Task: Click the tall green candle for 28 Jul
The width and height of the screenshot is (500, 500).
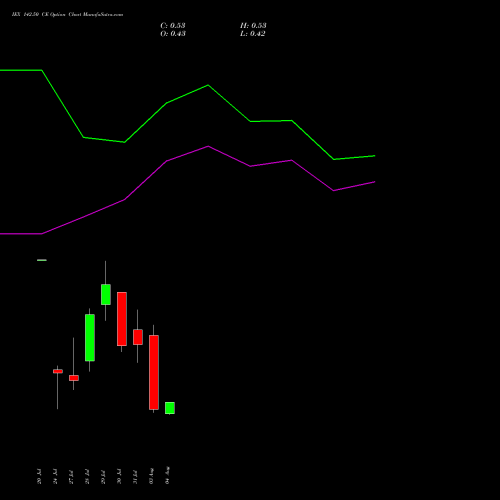Action: tap(90, 338)
